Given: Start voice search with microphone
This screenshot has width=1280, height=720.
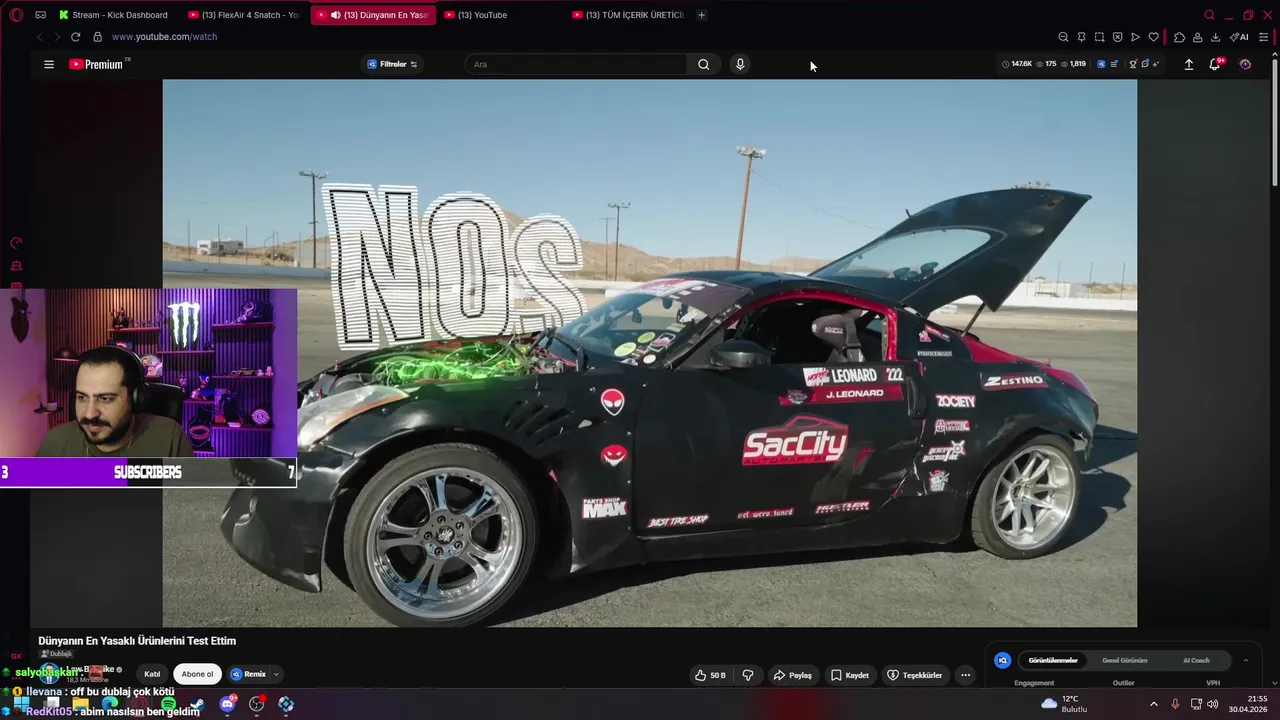Looking at the screenshot, I should (740, 64).
